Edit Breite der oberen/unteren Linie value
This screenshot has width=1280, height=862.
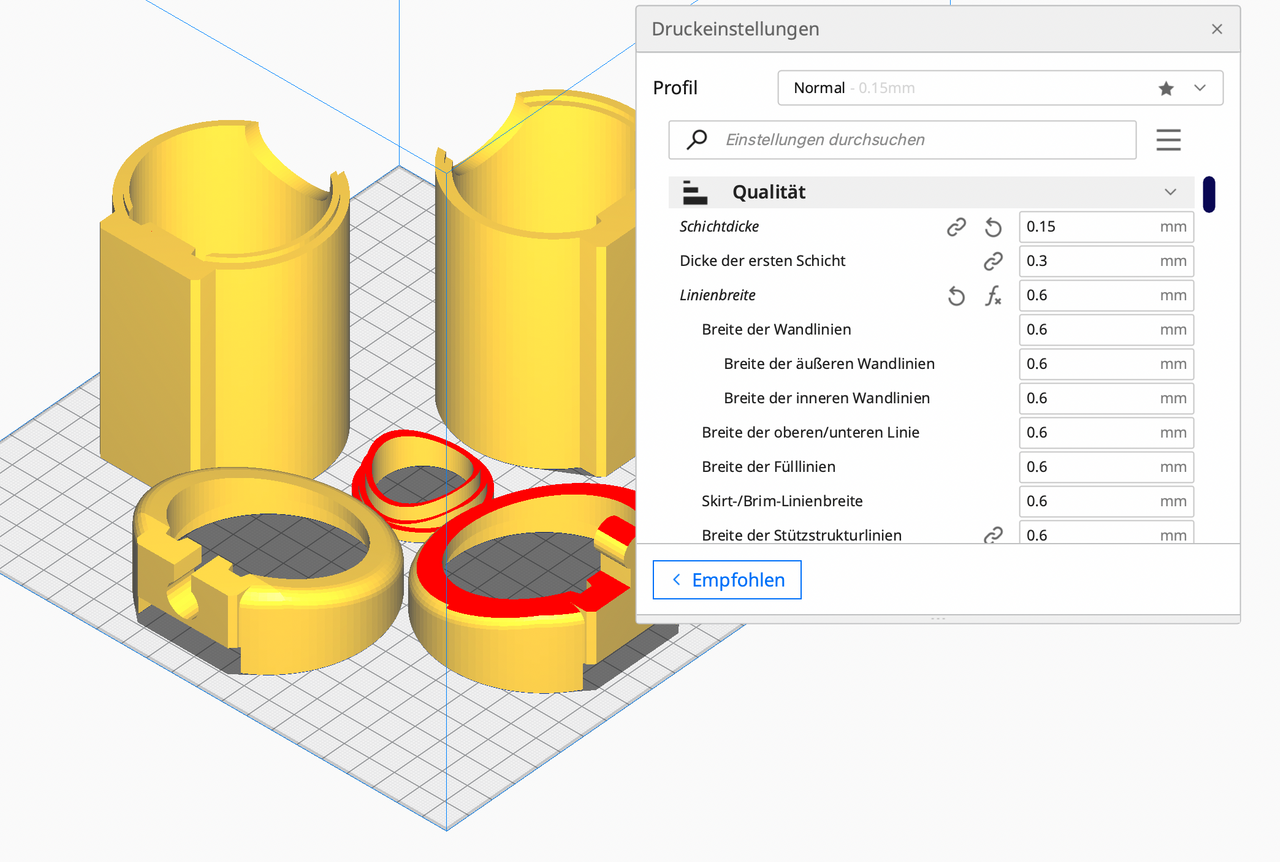coord(1106,433)
